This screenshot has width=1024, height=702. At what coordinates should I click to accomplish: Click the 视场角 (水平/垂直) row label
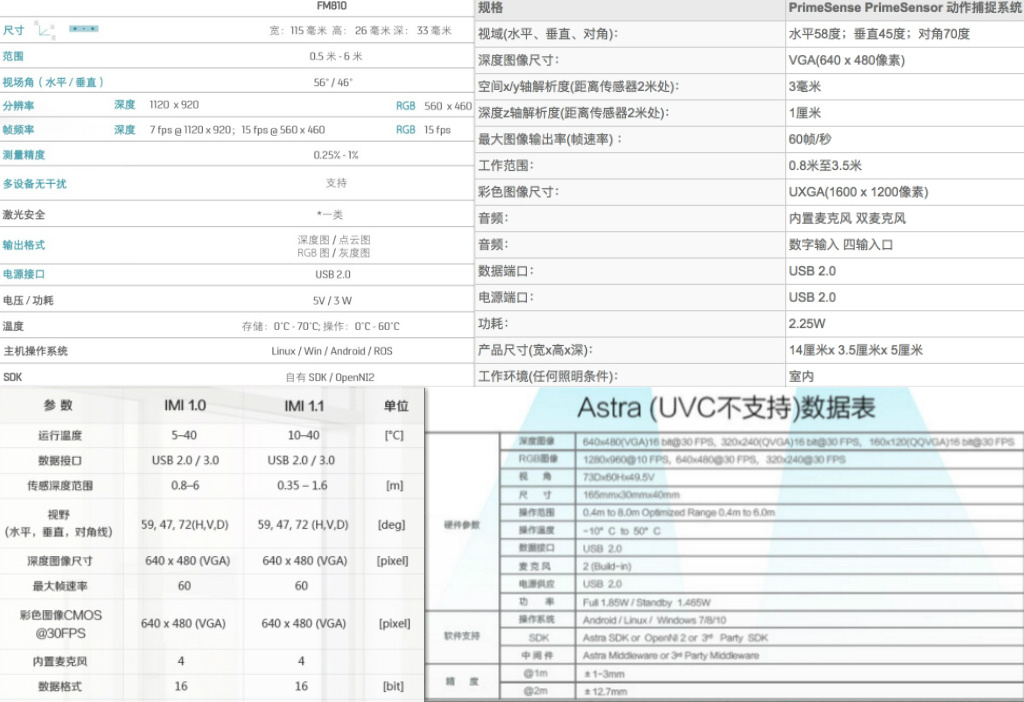tap(53, 82)
